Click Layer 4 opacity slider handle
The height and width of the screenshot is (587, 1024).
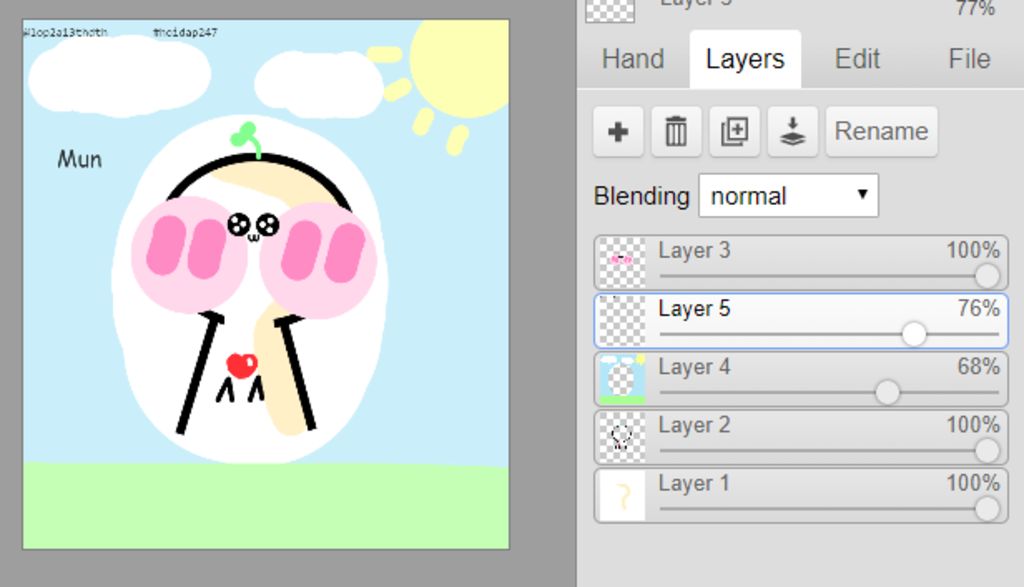(x=887, y=392)
